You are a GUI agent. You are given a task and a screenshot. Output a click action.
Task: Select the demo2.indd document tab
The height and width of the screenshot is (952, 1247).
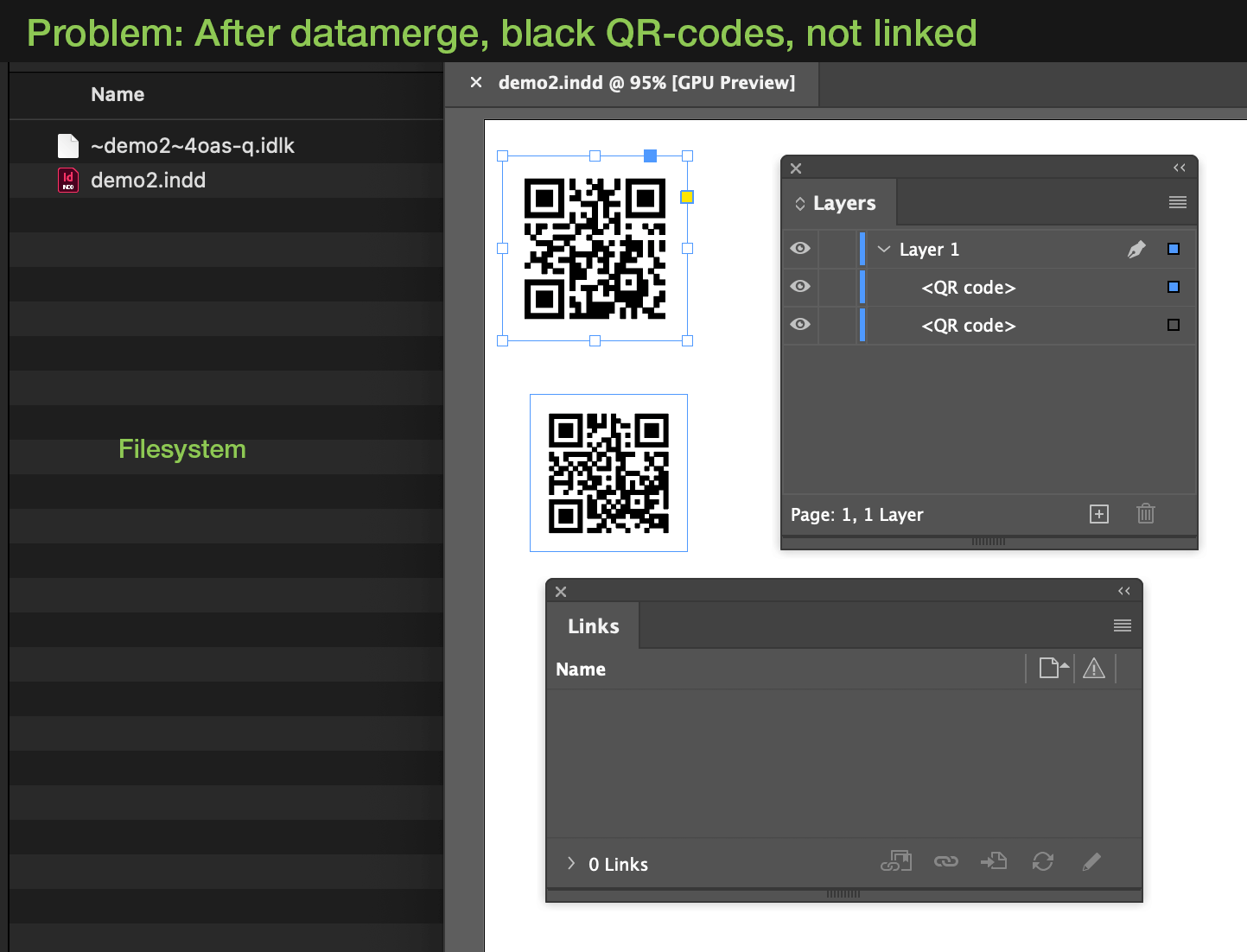[x=646, y=83]
